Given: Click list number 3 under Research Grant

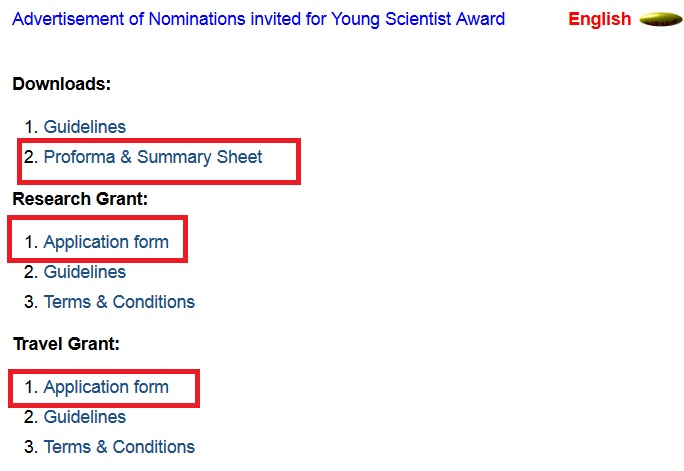Looking at the screenshot, I should 30,302.
